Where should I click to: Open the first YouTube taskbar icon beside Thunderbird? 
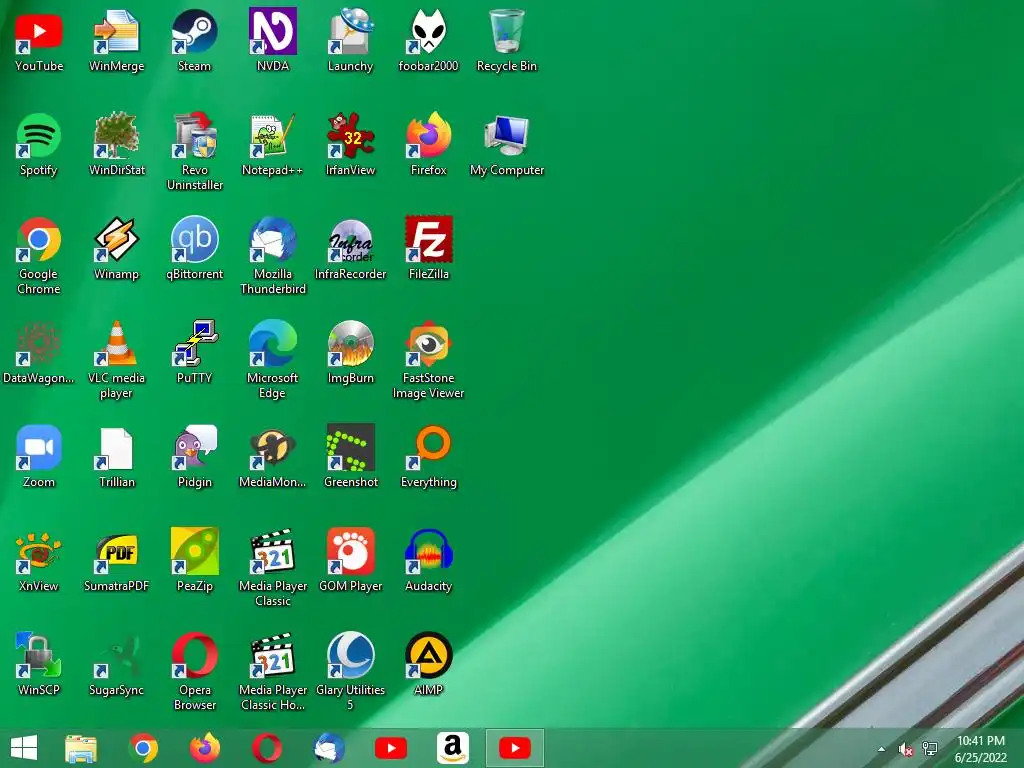(x=391, y=748)
